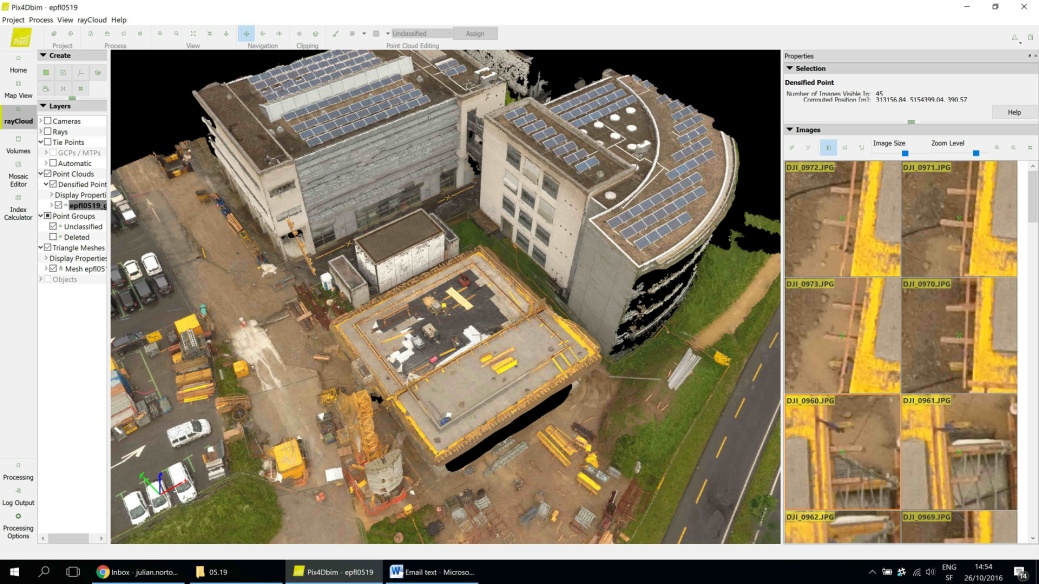This screenshot has height=584, width=1039.
Task: Collapse the Triangle Meshes tree node
Action: click(x=41, y=248)
